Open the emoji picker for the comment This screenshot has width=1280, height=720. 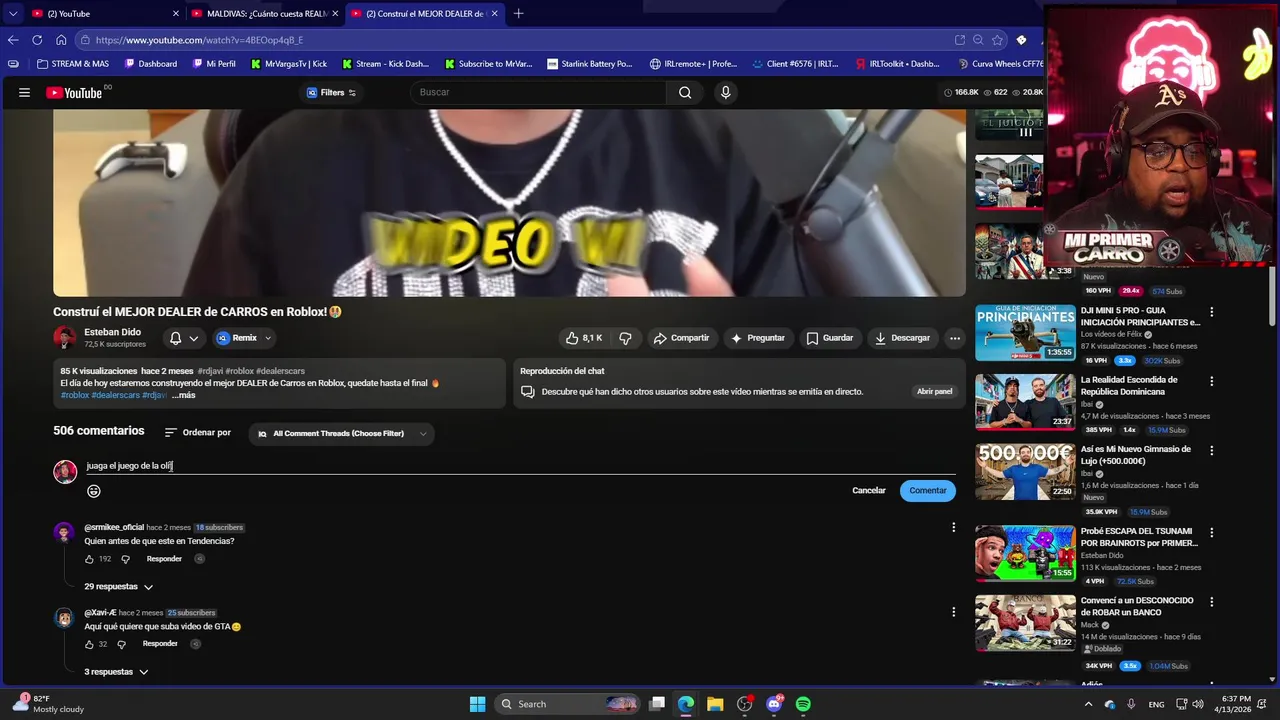click(x=94, y=491)
